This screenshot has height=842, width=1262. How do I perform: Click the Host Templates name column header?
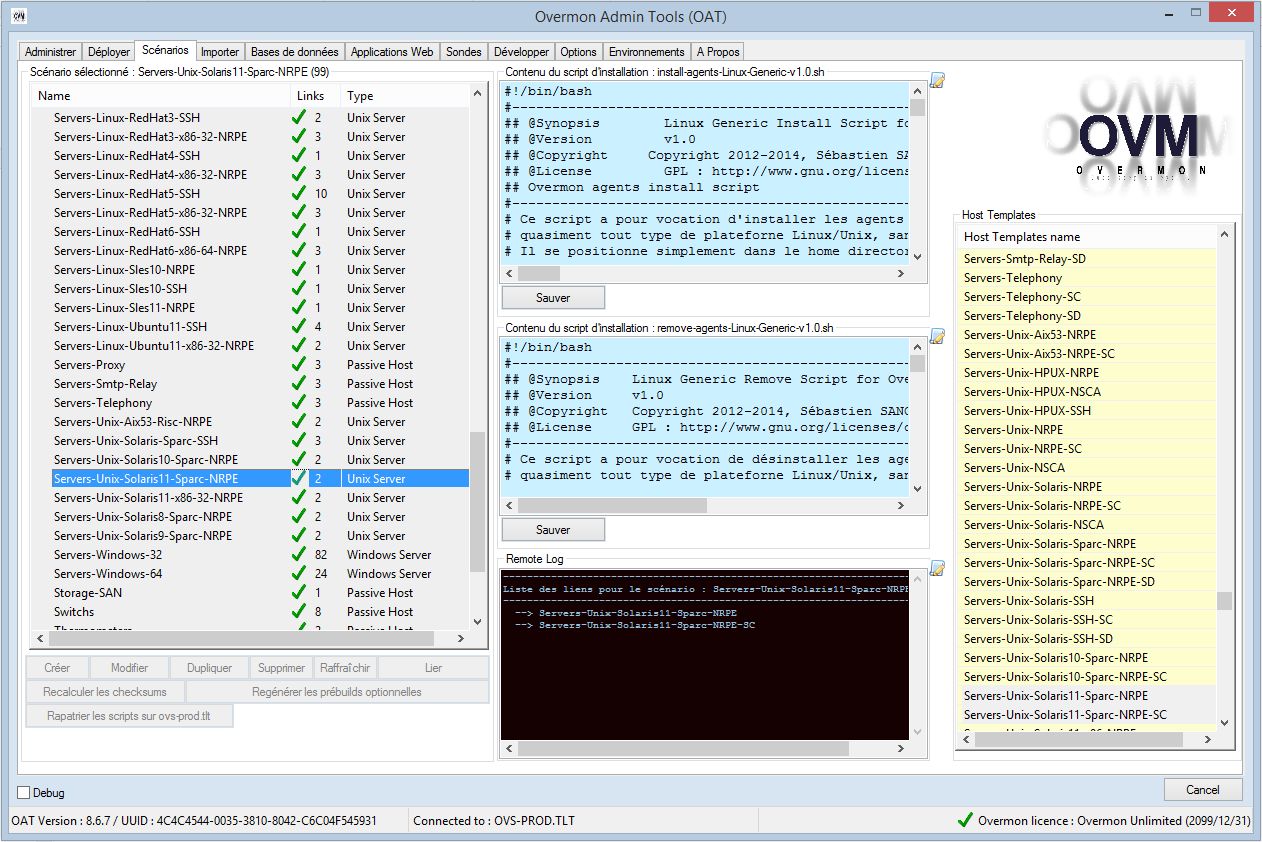pos(1087,237)
